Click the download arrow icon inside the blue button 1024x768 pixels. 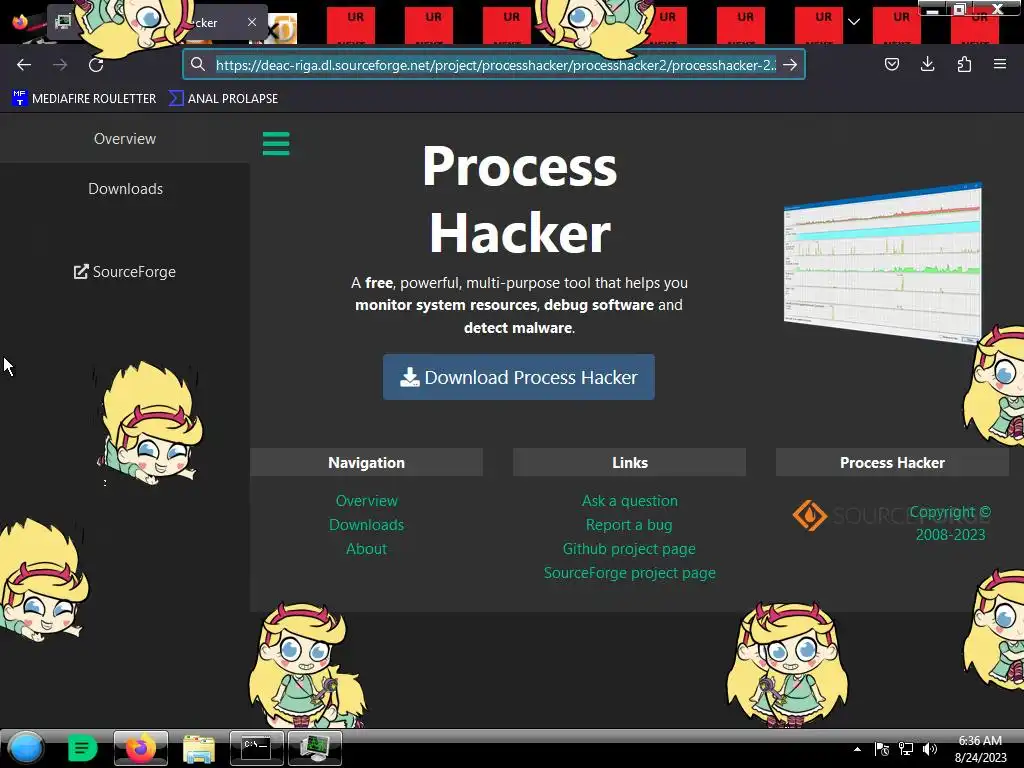(409, 377)
